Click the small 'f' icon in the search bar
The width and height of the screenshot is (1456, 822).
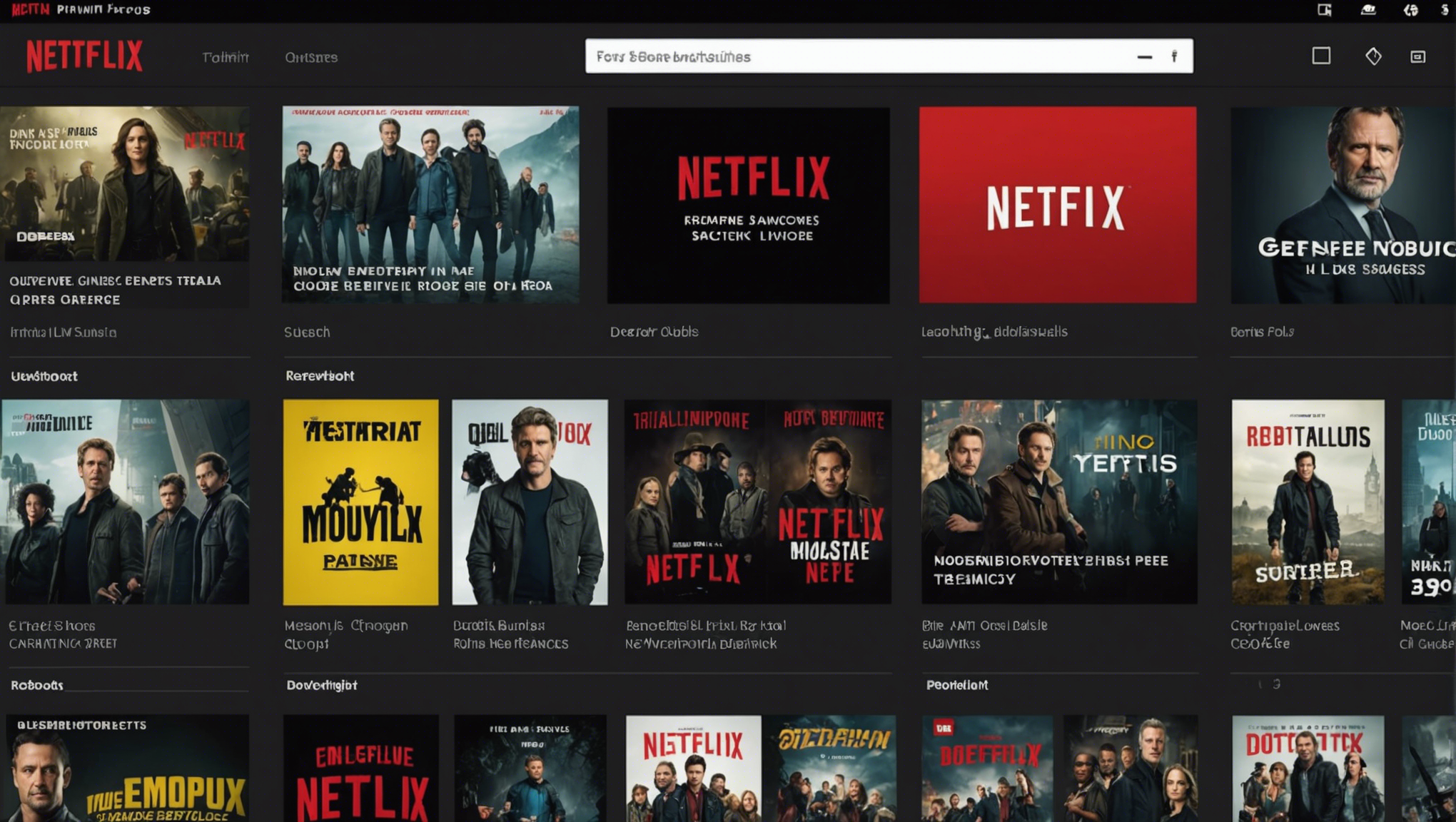pos(1174,56)
